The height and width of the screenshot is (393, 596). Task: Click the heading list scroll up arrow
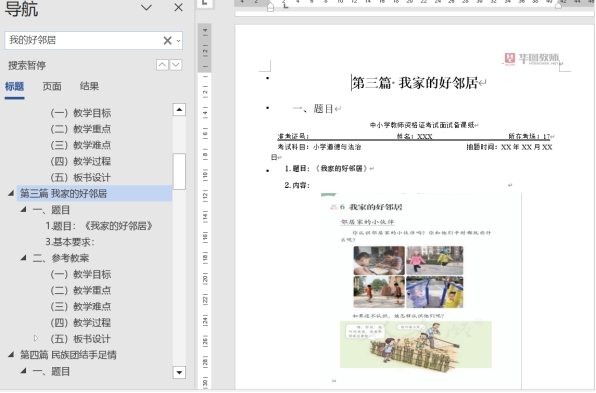pos(179,110)
